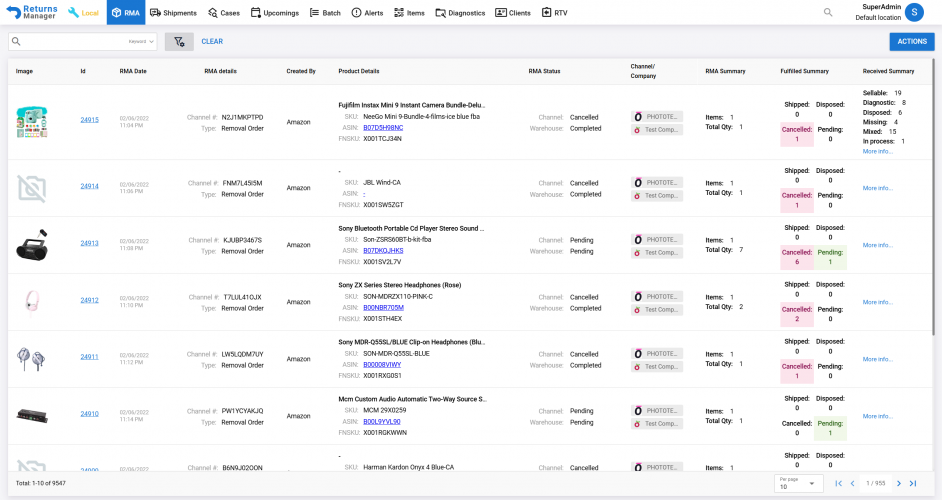The height and width of the screenshot is (500, 942).
Task: Open the Shipments section
Action: tap(173, 13)
